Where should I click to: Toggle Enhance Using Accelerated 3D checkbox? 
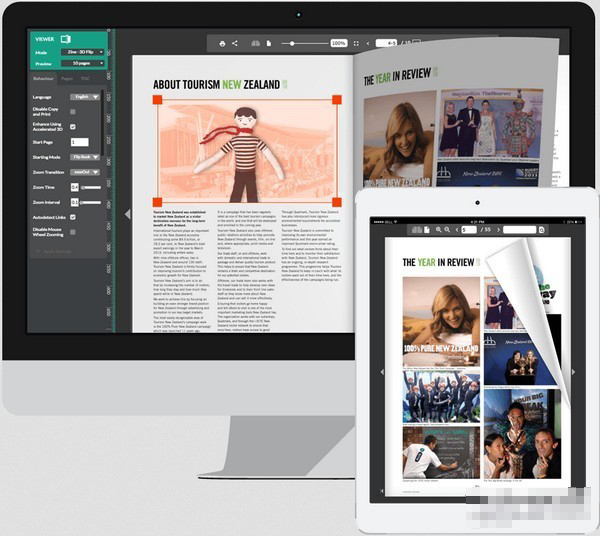point(73,127)
